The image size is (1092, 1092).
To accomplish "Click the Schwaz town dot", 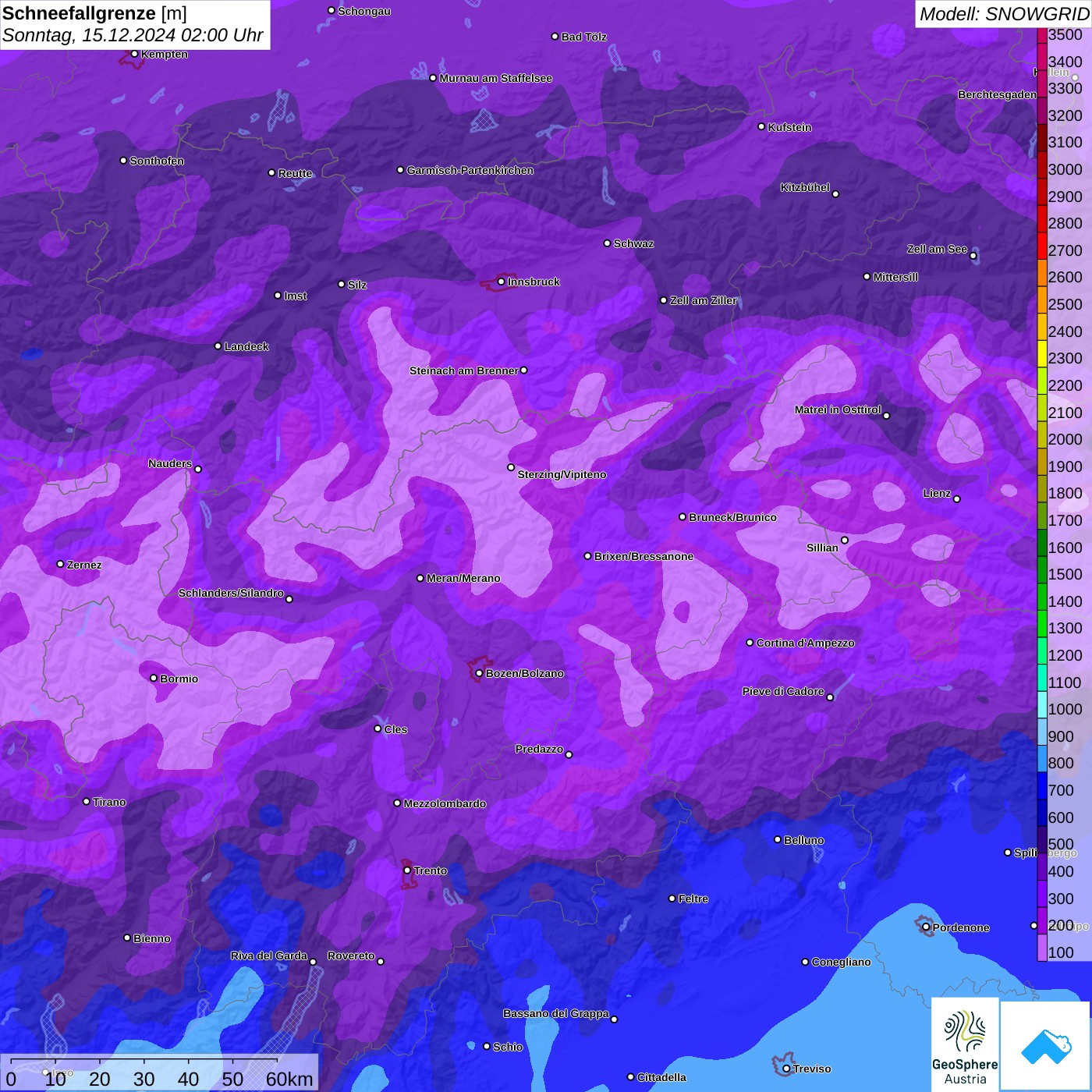I will (607, 243).
